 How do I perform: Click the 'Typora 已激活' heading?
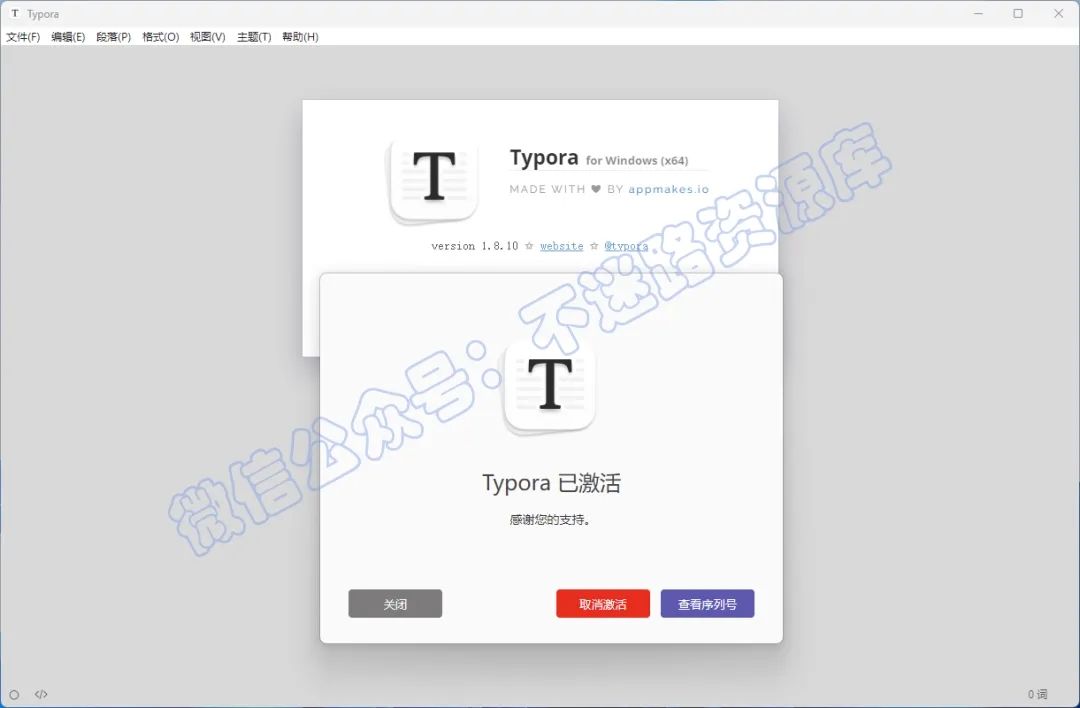[x=551, y=483]
